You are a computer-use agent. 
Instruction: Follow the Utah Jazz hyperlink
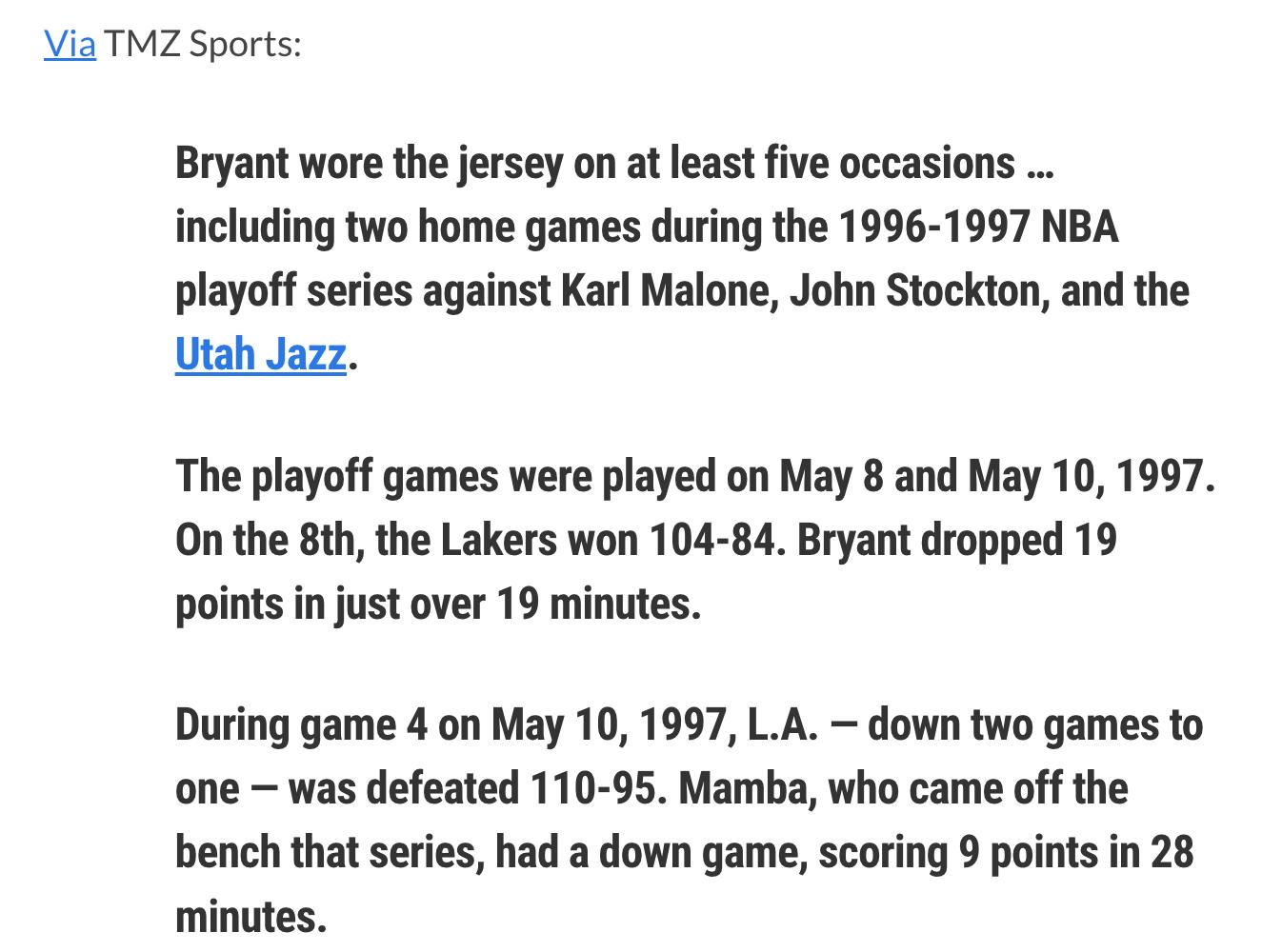pyautogui.click(x=260, y=354)
